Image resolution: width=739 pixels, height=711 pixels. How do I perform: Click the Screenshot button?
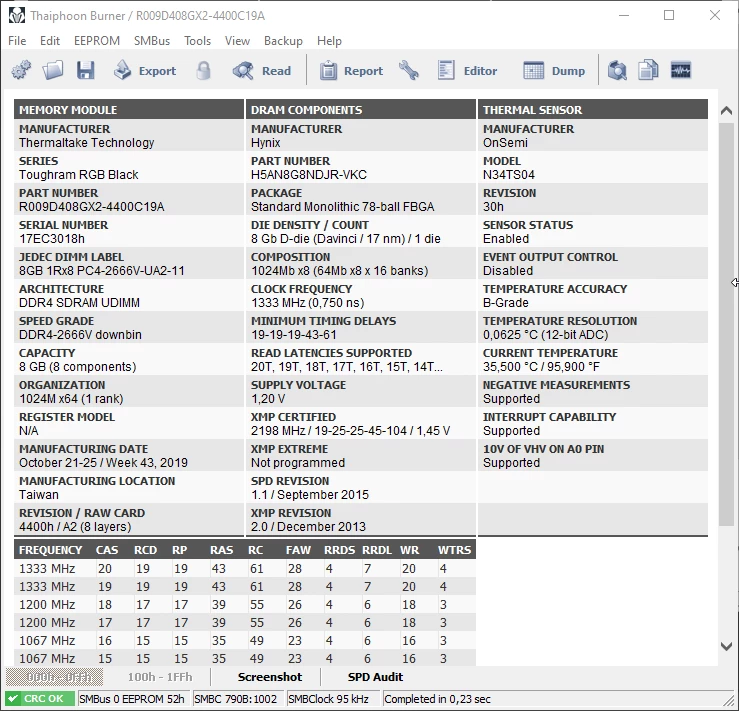270,677
